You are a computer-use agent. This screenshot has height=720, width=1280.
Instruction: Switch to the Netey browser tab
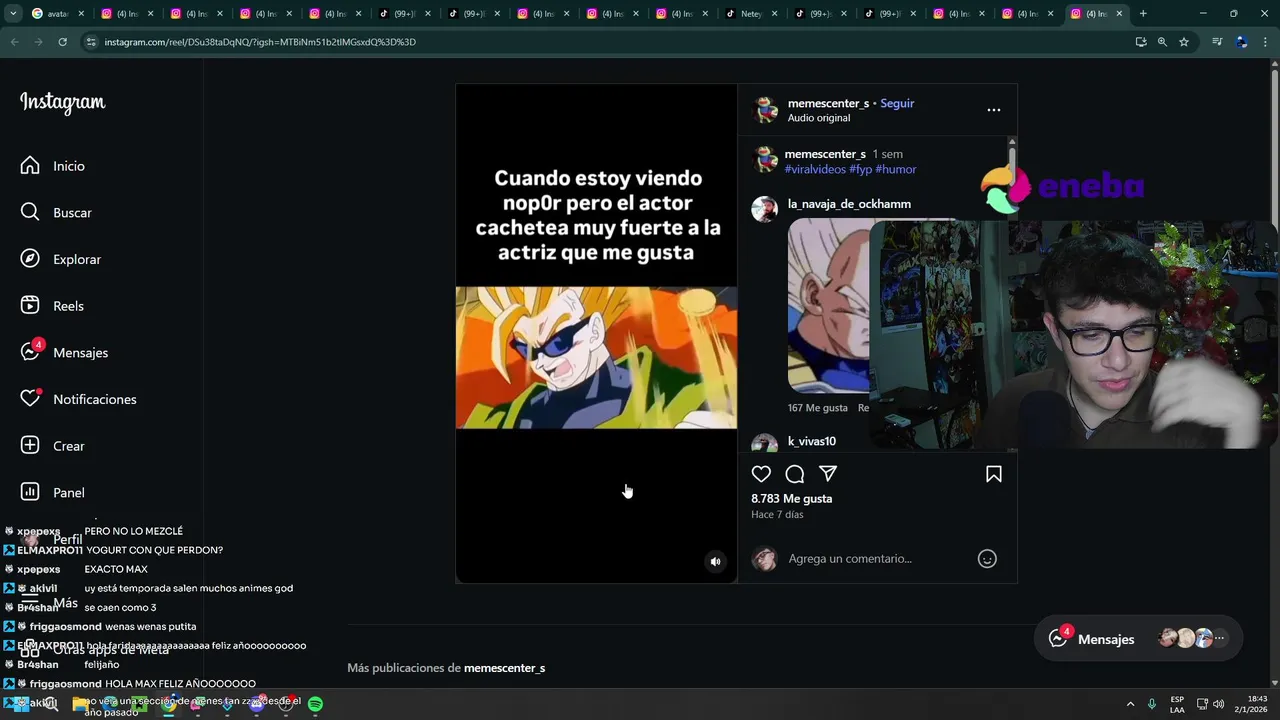750,13
